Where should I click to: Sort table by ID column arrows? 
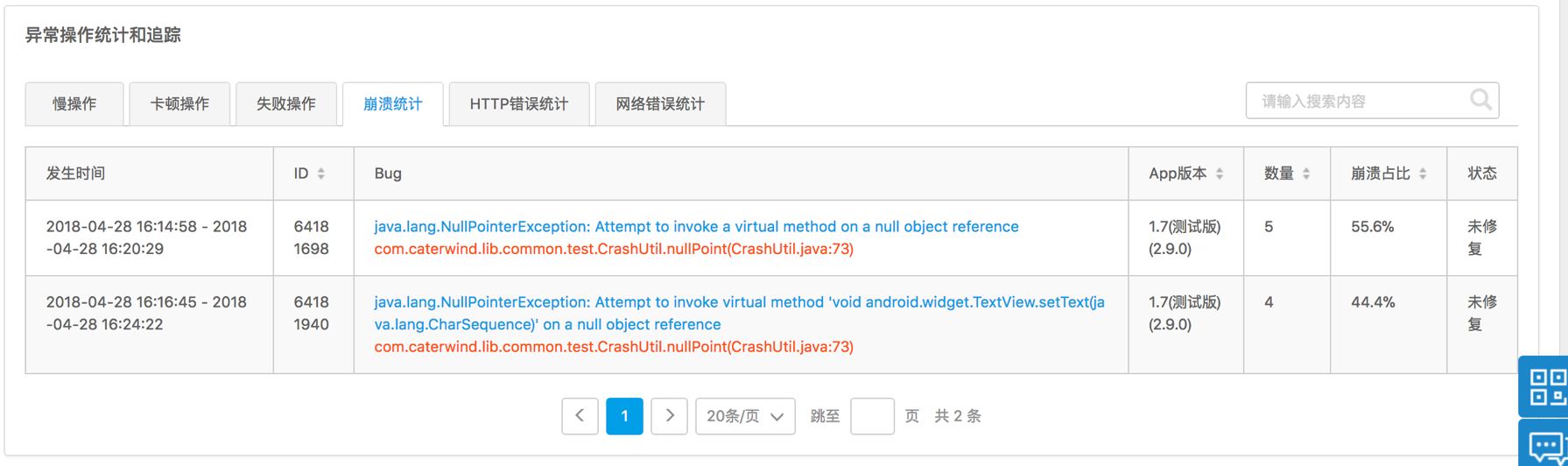pyautogui.click(x=321, y=173)
